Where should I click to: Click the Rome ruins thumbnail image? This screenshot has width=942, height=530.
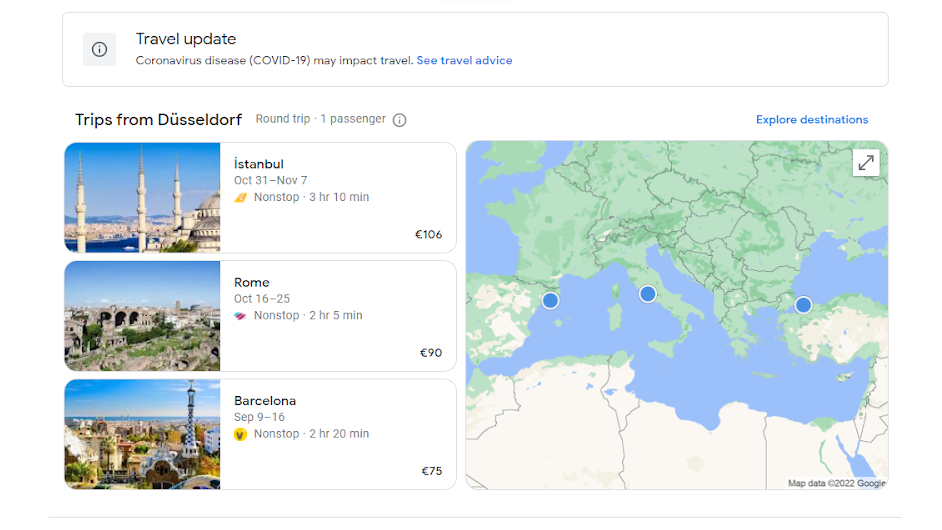142,316
